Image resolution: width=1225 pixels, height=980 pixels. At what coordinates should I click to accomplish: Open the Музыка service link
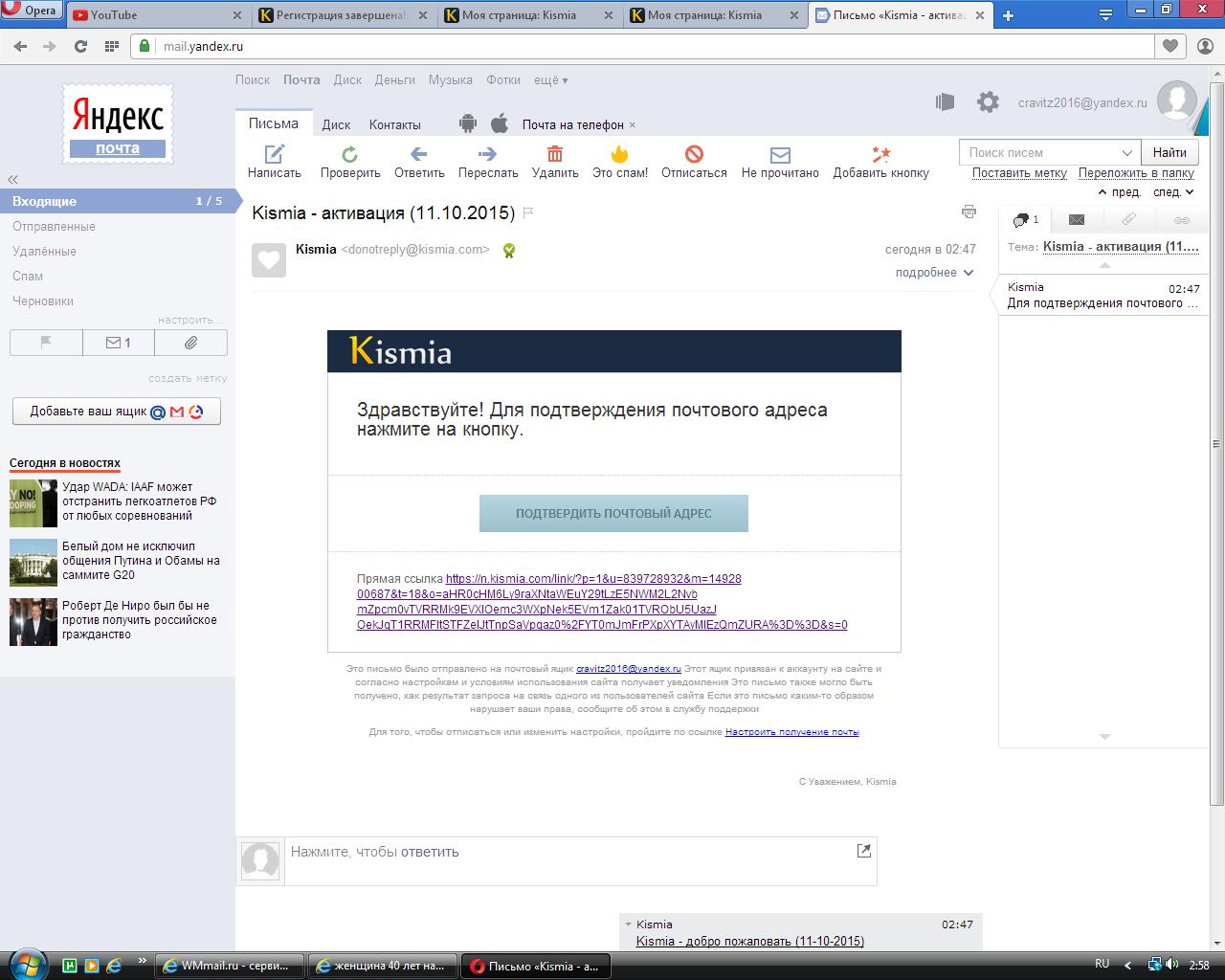tap(451, 80)
